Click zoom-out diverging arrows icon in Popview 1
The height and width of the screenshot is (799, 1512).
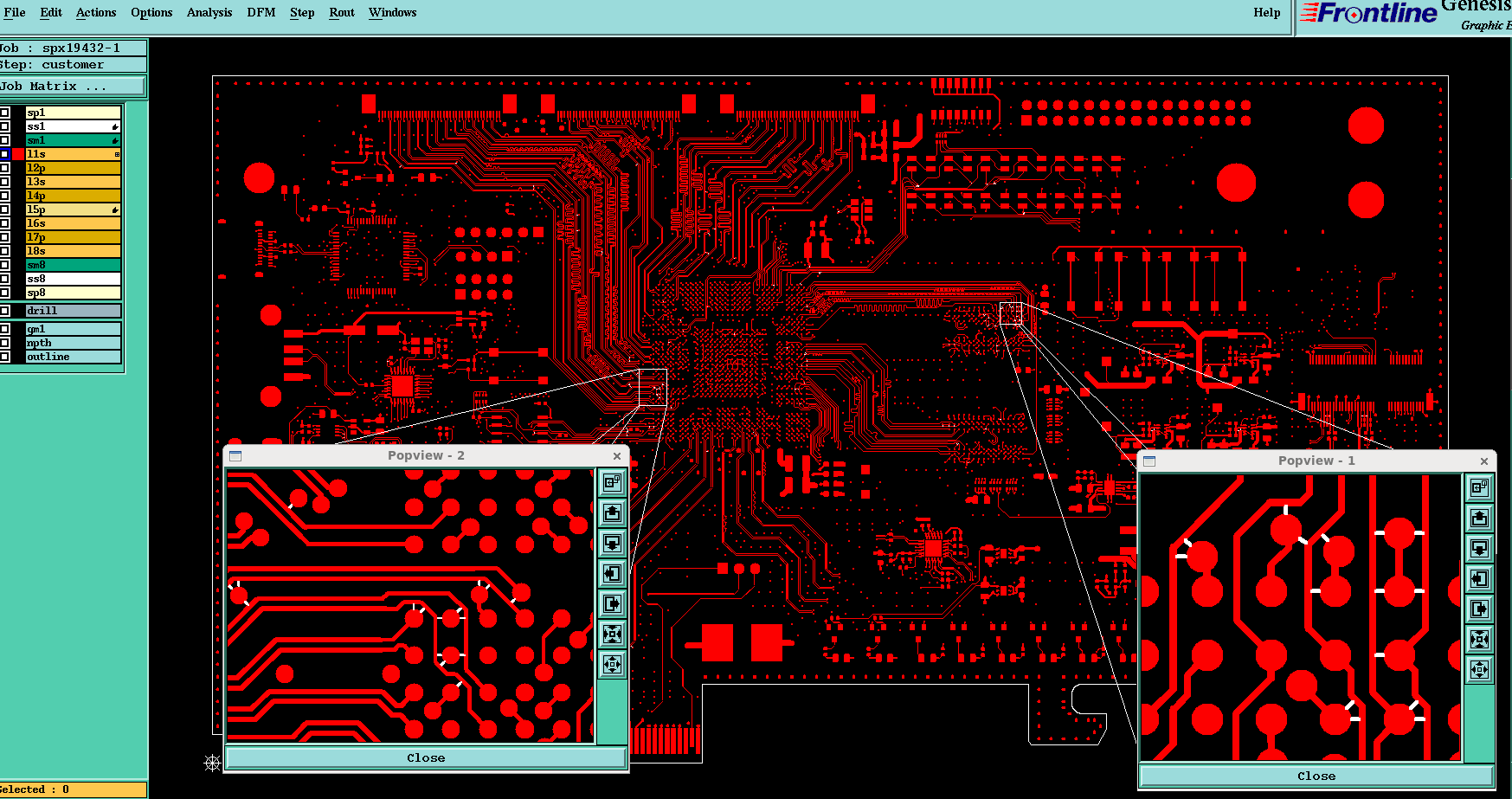[1479, 670]
